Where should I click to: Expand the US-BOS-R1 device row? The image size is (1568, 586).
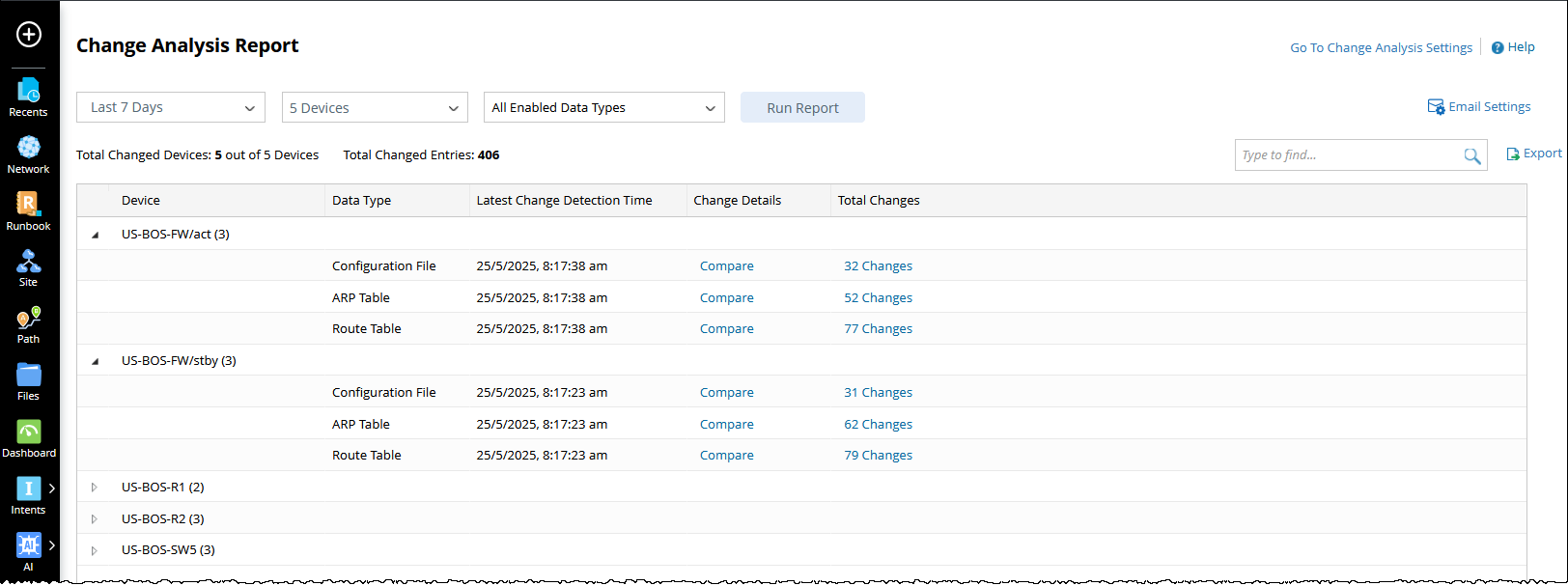coord(95,488)
